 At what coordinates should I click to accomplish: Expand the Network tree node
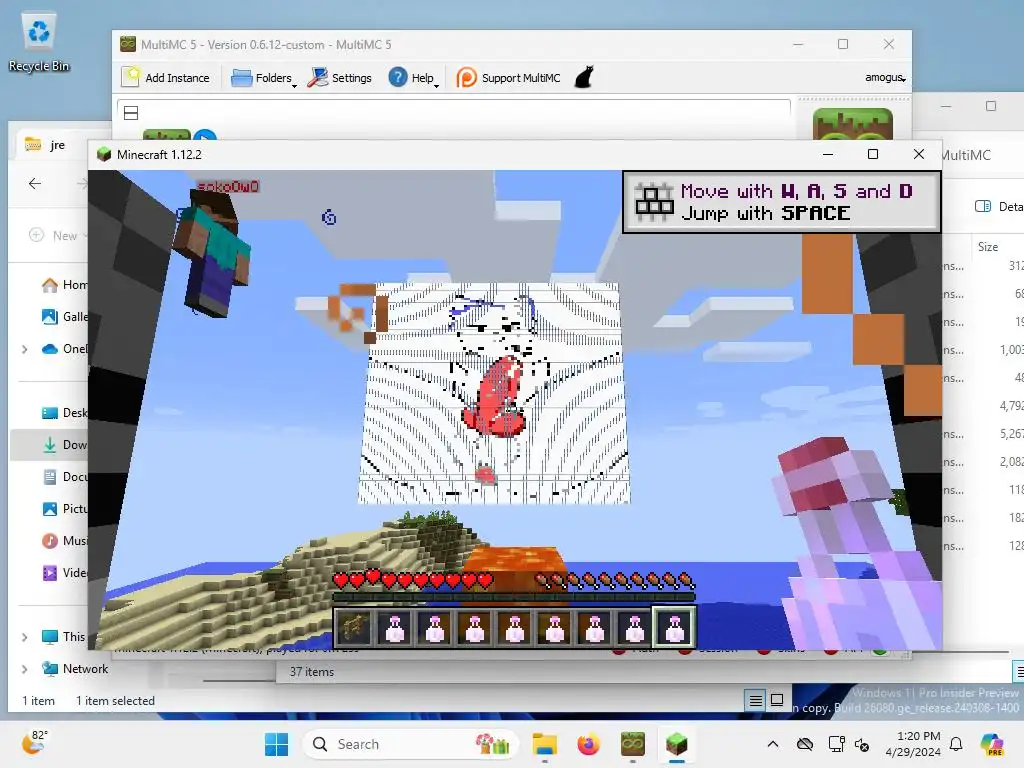pos(25,669)
